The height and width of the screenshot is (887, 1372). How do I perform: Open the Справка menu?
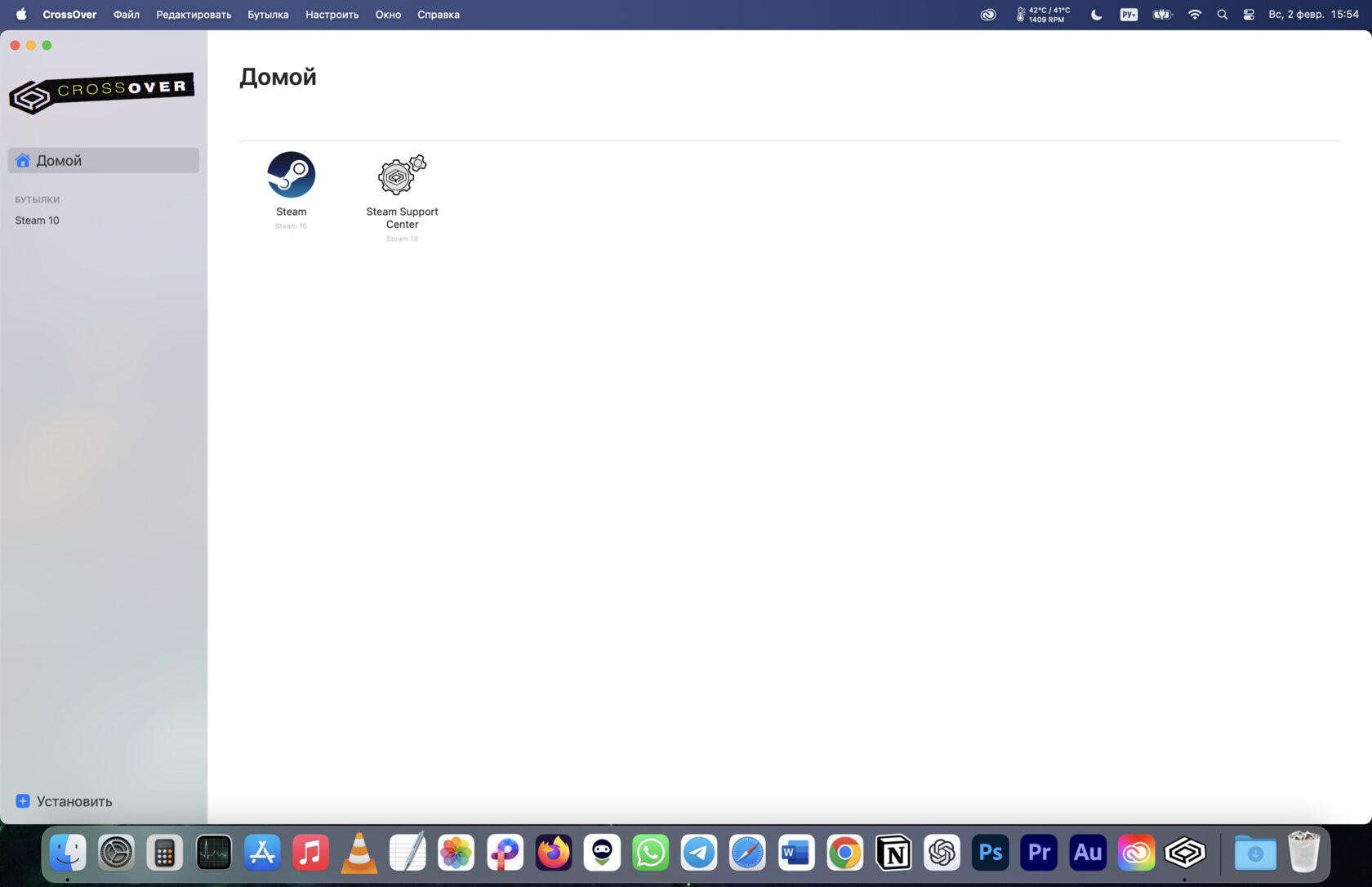click(x=439, y=15)
